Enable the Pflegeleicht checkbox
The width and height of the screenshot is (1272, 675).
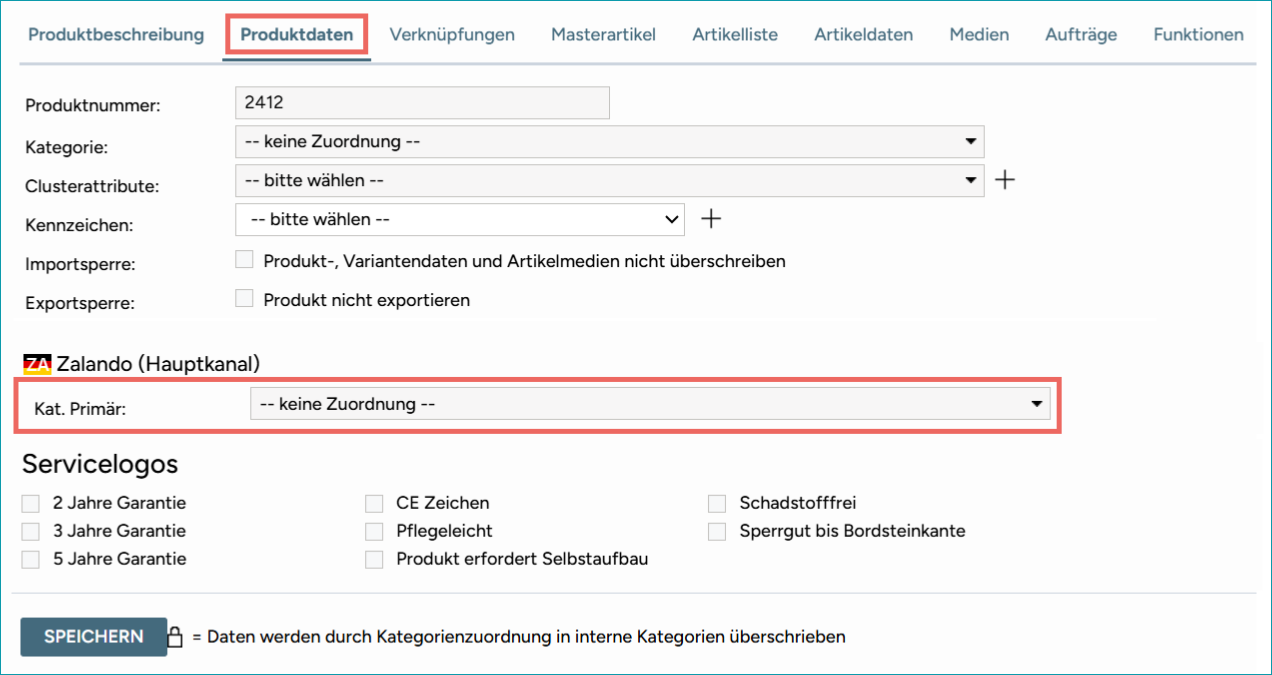pos(374,531)
